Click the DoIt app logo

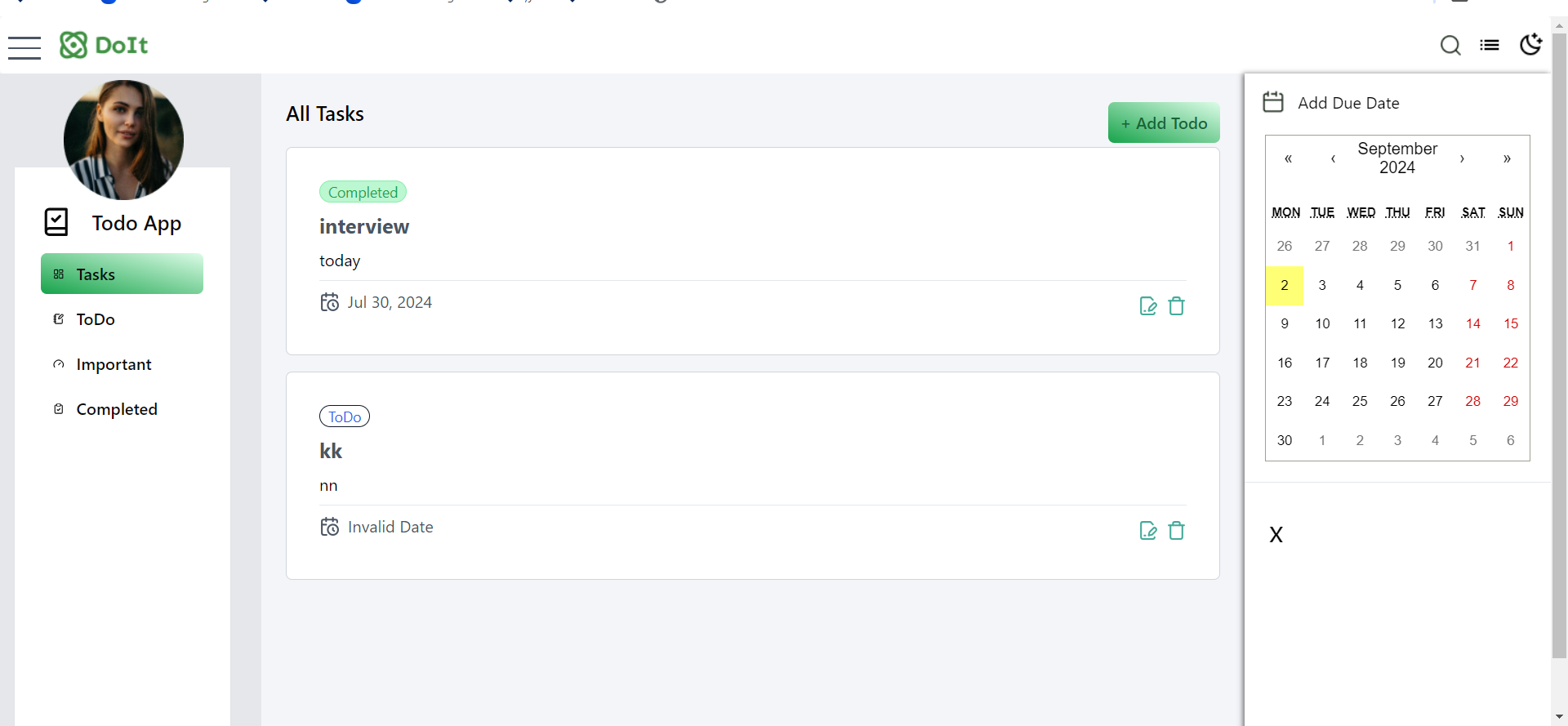103,45
